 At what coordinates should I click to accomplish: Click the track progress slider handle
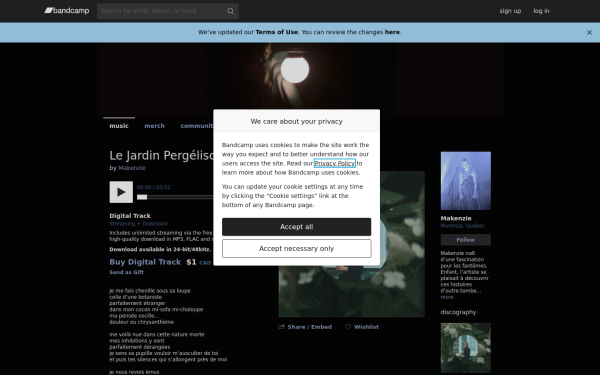tap(142, 197)
